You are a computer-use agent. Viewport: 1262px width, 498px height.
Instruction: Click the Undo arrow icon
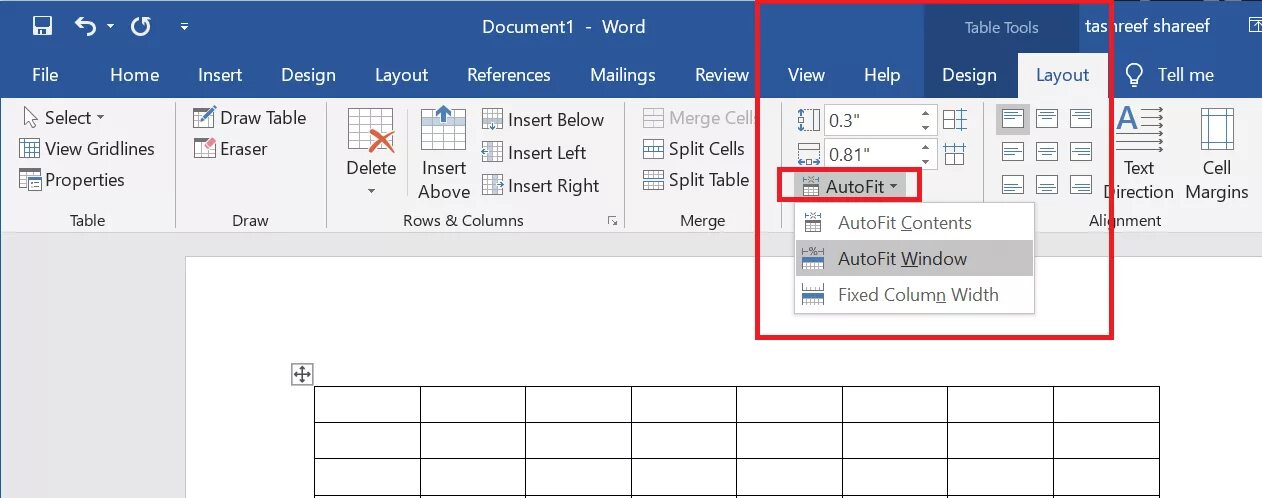(86, 27)
